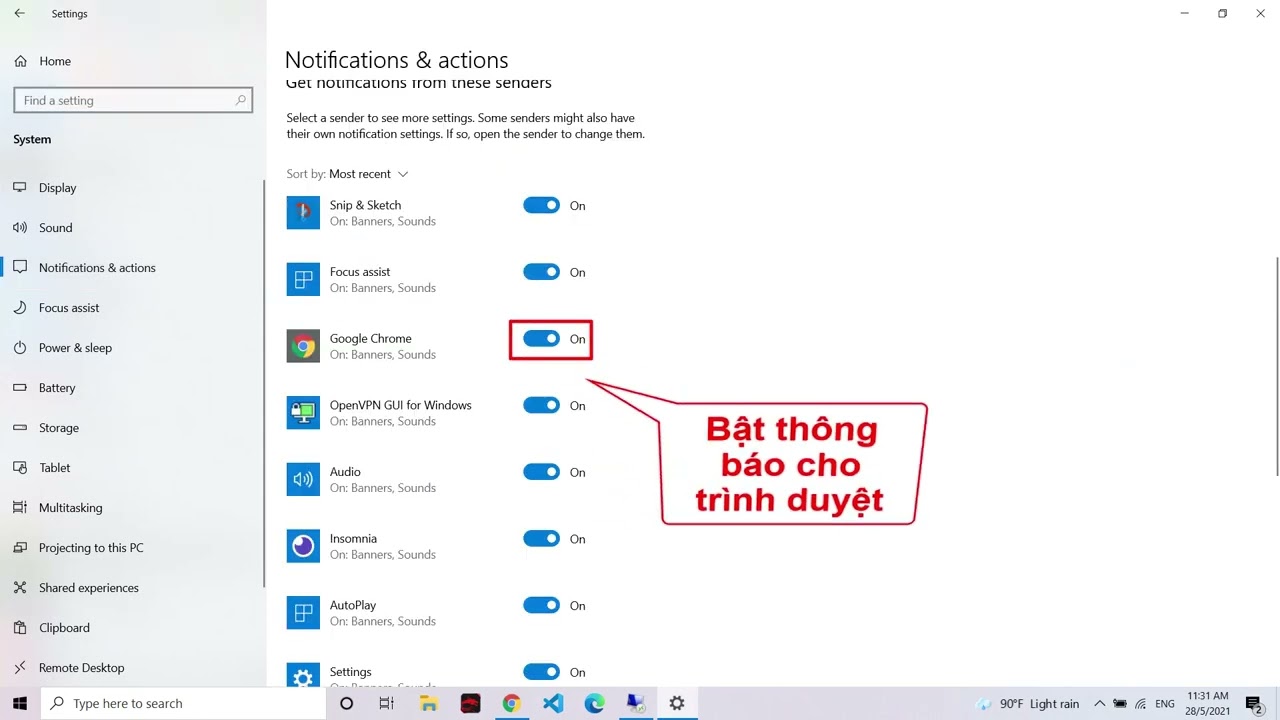Launch File Explorer from the taskbar
The image size is (1280, 720).
429,703
